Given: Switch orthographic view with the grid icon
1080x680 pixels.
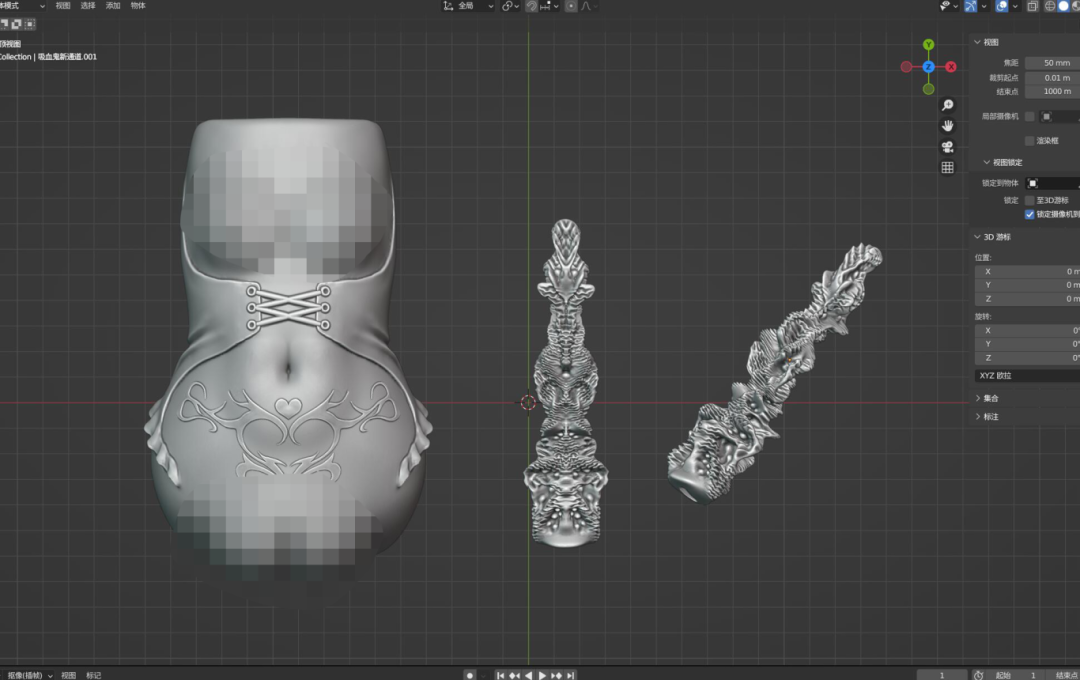Looking at the screenshot, I should (x=947, y=168).
